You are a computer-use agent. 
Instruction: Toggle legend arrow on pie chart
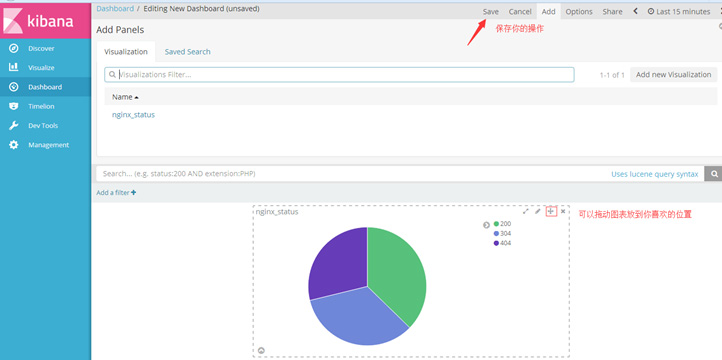[x=486, y=225]
